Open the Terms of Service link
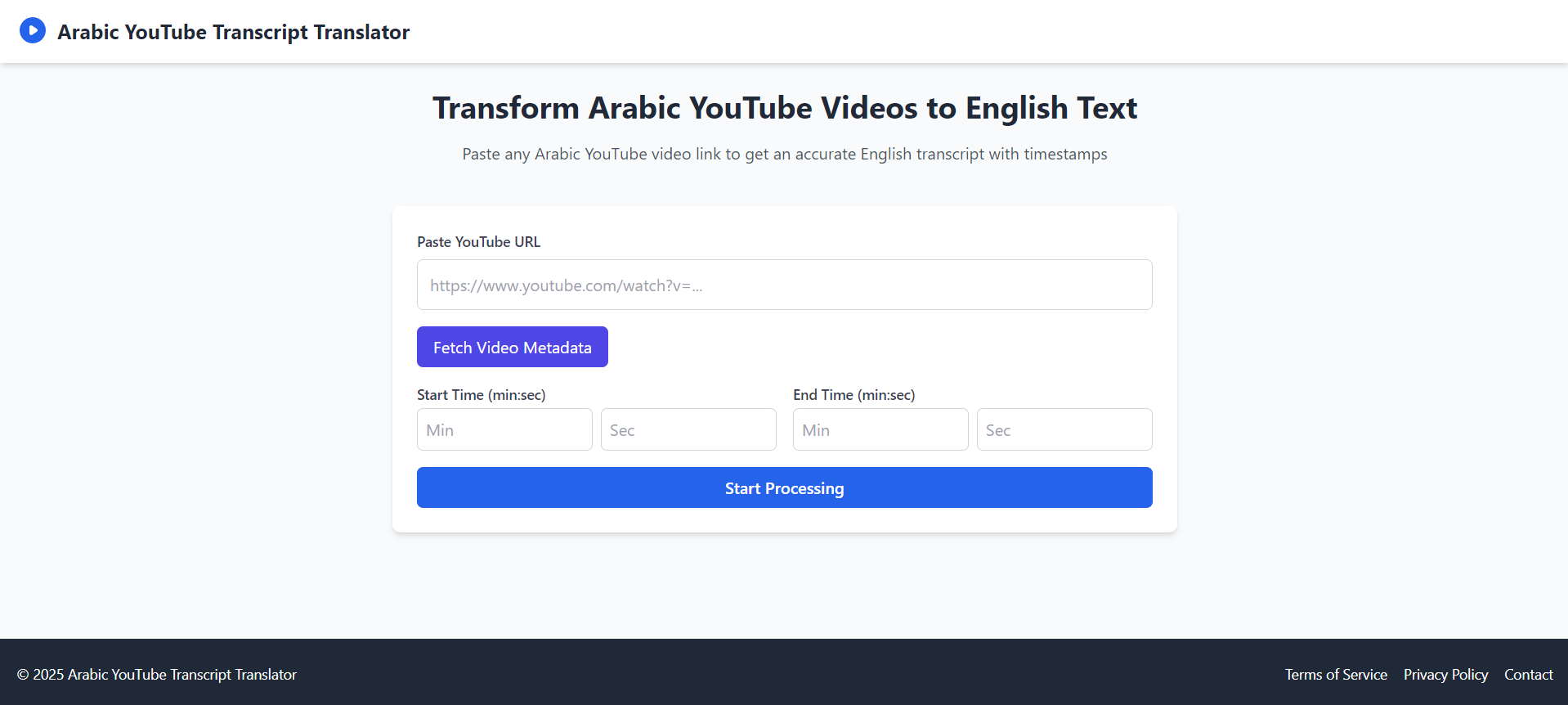The height and width of the screenshot is (705, 1568). [1336, 675]
